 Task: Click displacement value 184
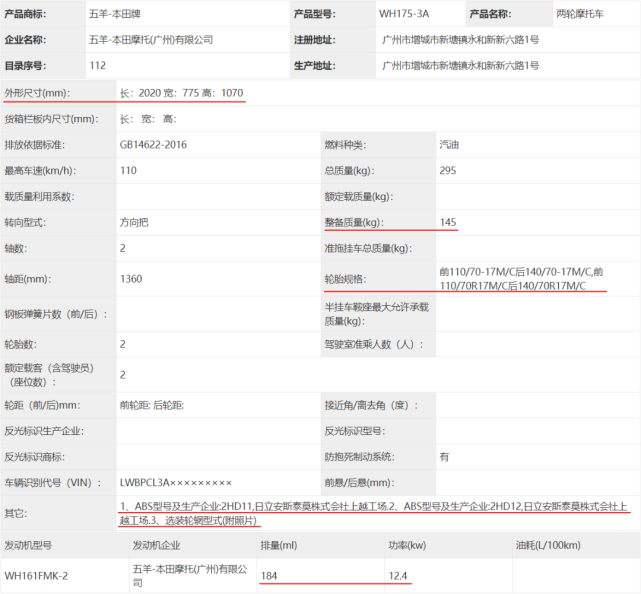point(269,576)
